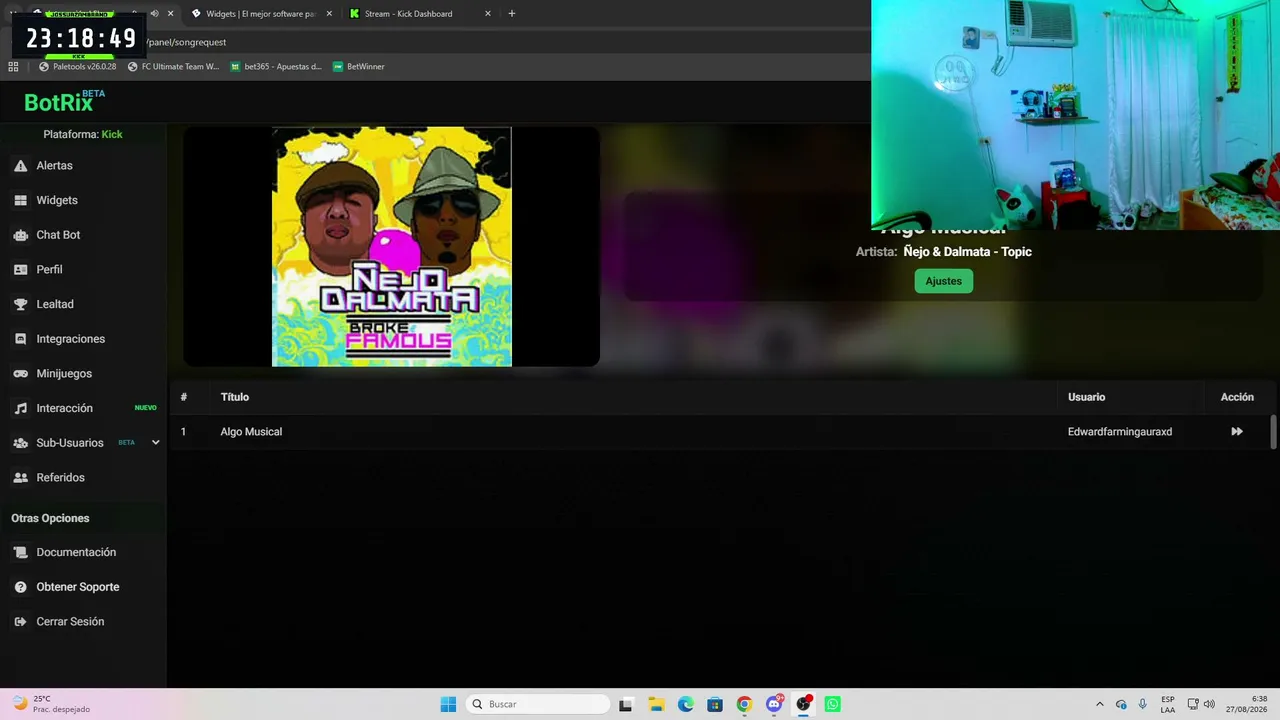Viewport: 1280px width, 720px height.
Task: Click the green Ajustes button
Action: coord(943,281)
